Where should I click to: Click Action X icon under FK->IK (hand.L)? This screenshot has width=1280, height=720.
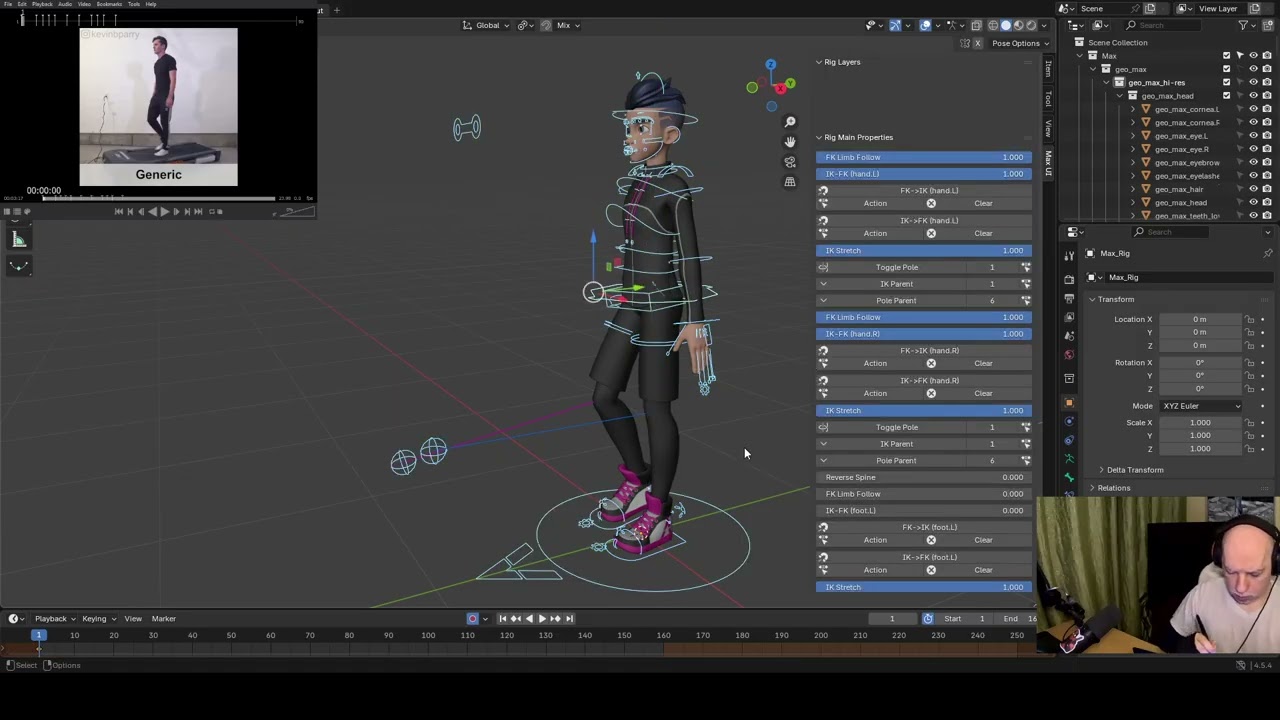pyautogui.click(x=931, y=203)
